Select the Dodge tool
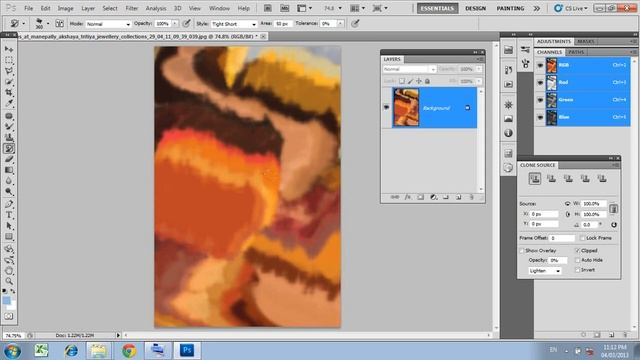Screen dimensions: 640x360 pyautogui.click(x=9, y=191)
